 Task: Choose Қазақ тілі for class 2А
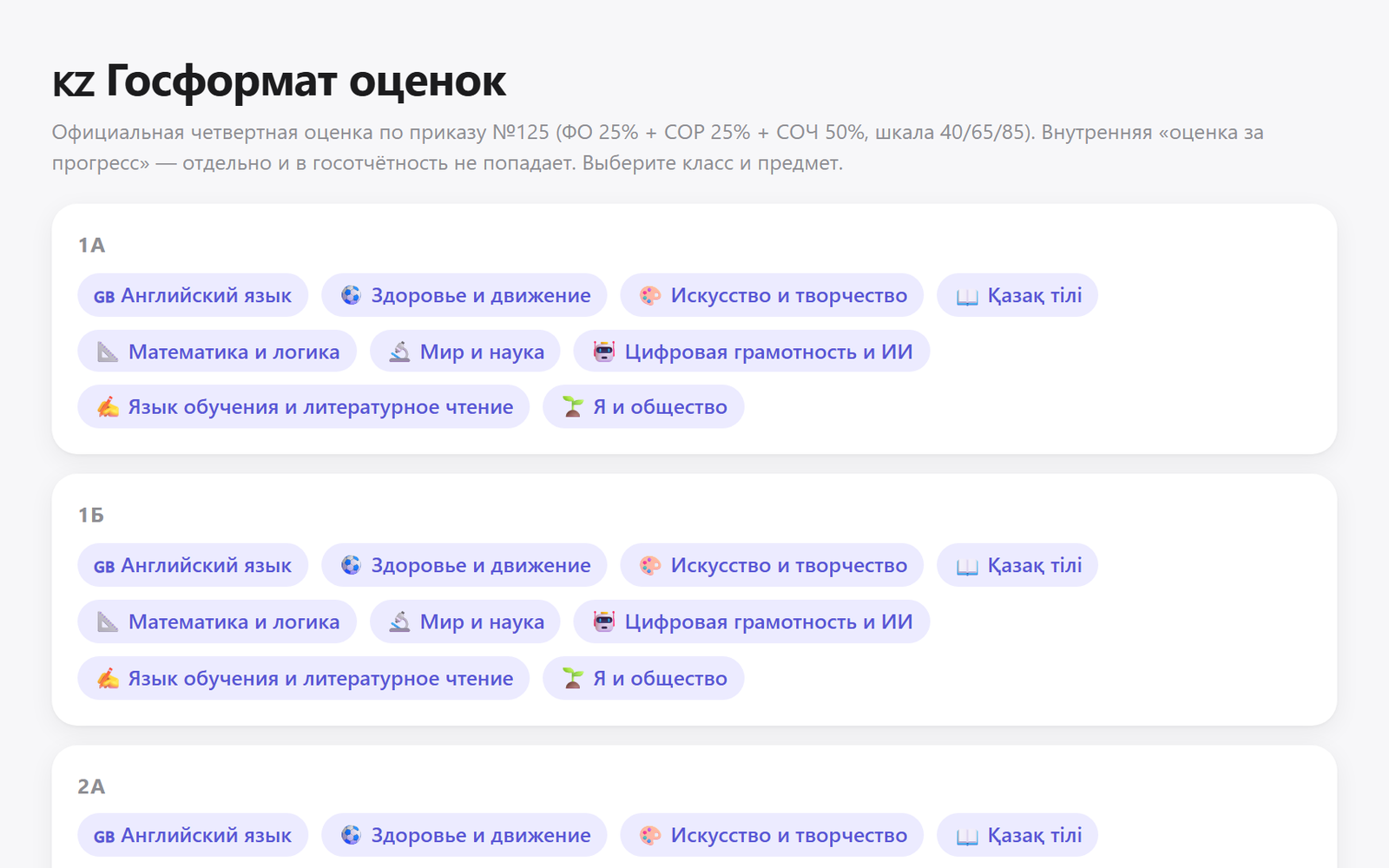click(1017, 835)
